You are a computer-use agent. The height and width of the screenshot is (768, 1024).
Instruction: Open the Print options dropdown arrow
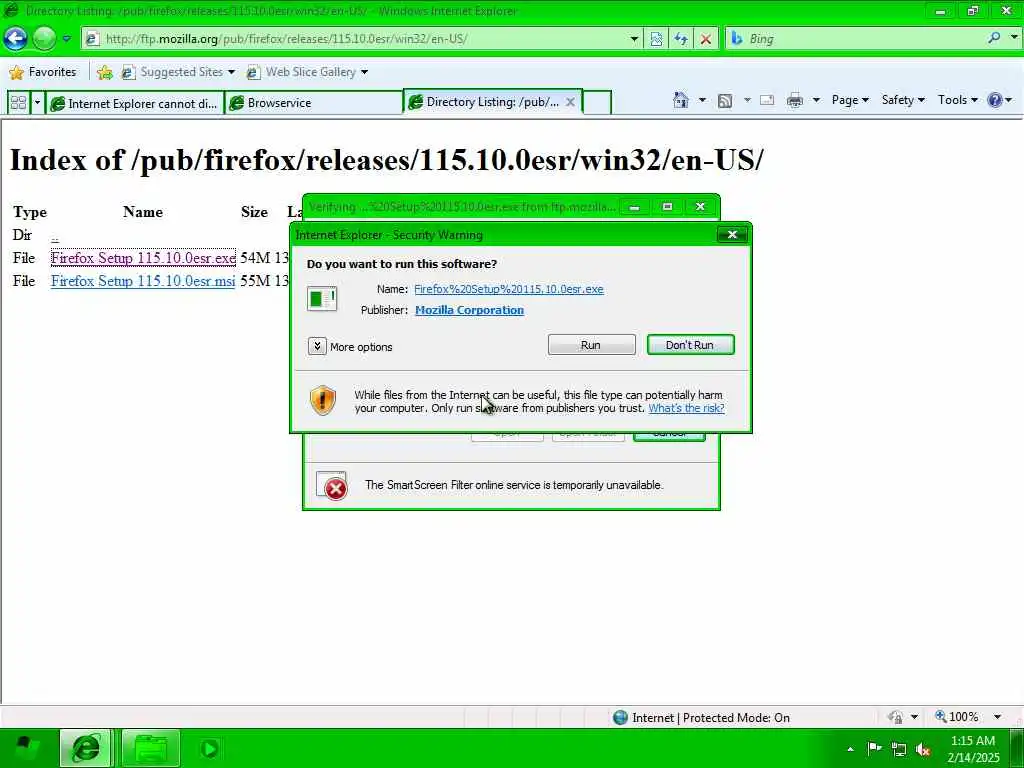pyautogui.click(x=816, y=100)
